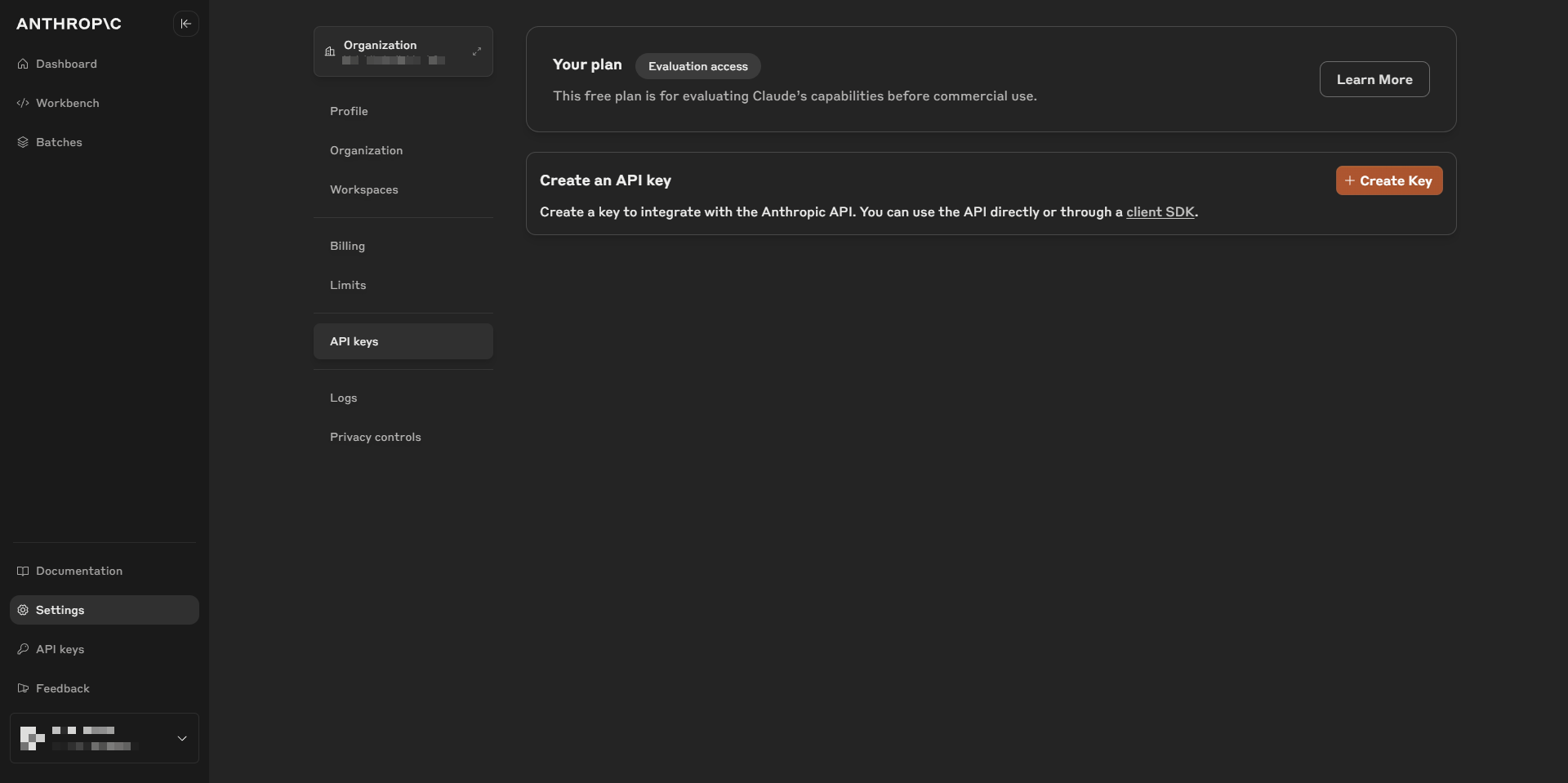The image size is (1568, 783).
Task: Go to the Billing settings page
Action: (347, 246)
